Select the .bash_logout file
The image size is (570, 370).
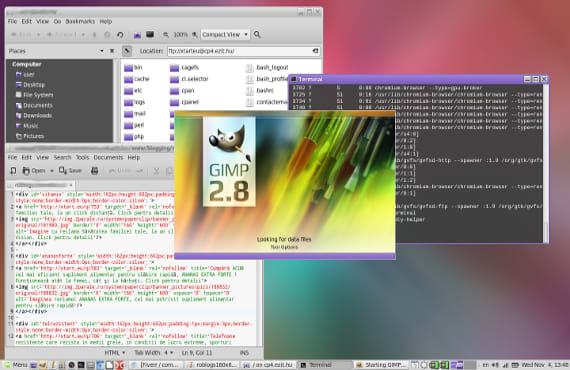268,68
